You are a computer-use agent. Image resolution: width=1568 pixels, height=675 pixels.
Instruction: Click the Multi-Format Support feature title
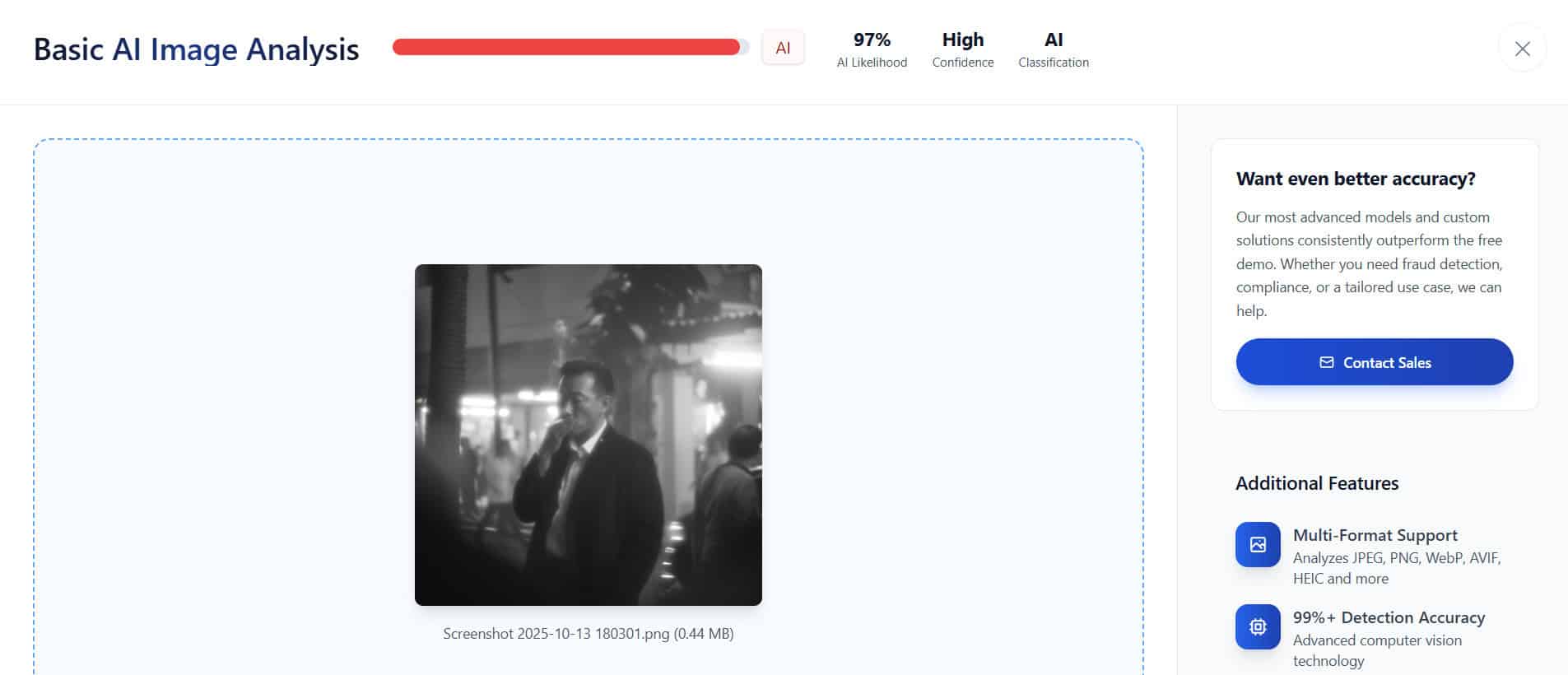[1375, 535]
